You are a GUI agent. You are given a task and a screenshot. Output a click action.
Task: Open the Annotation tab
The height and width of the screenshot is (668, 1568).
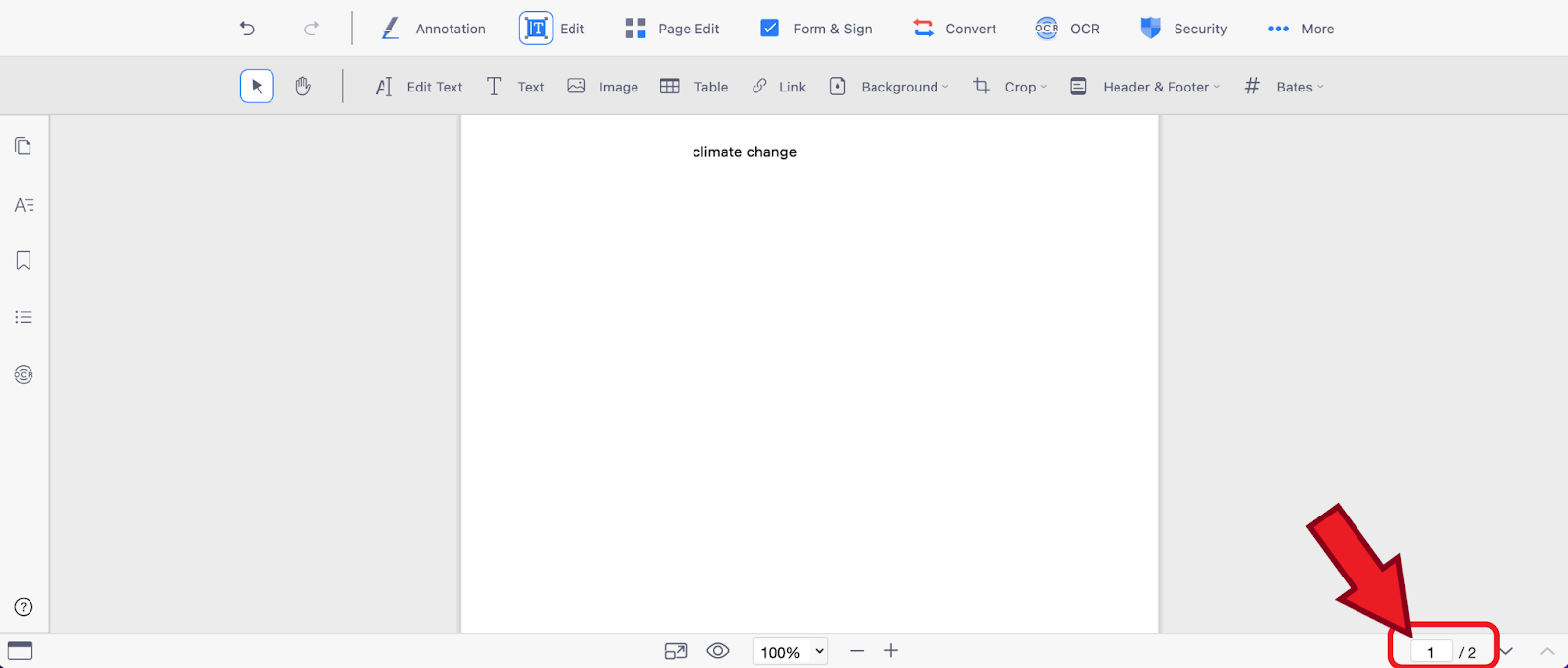(434, 29)
